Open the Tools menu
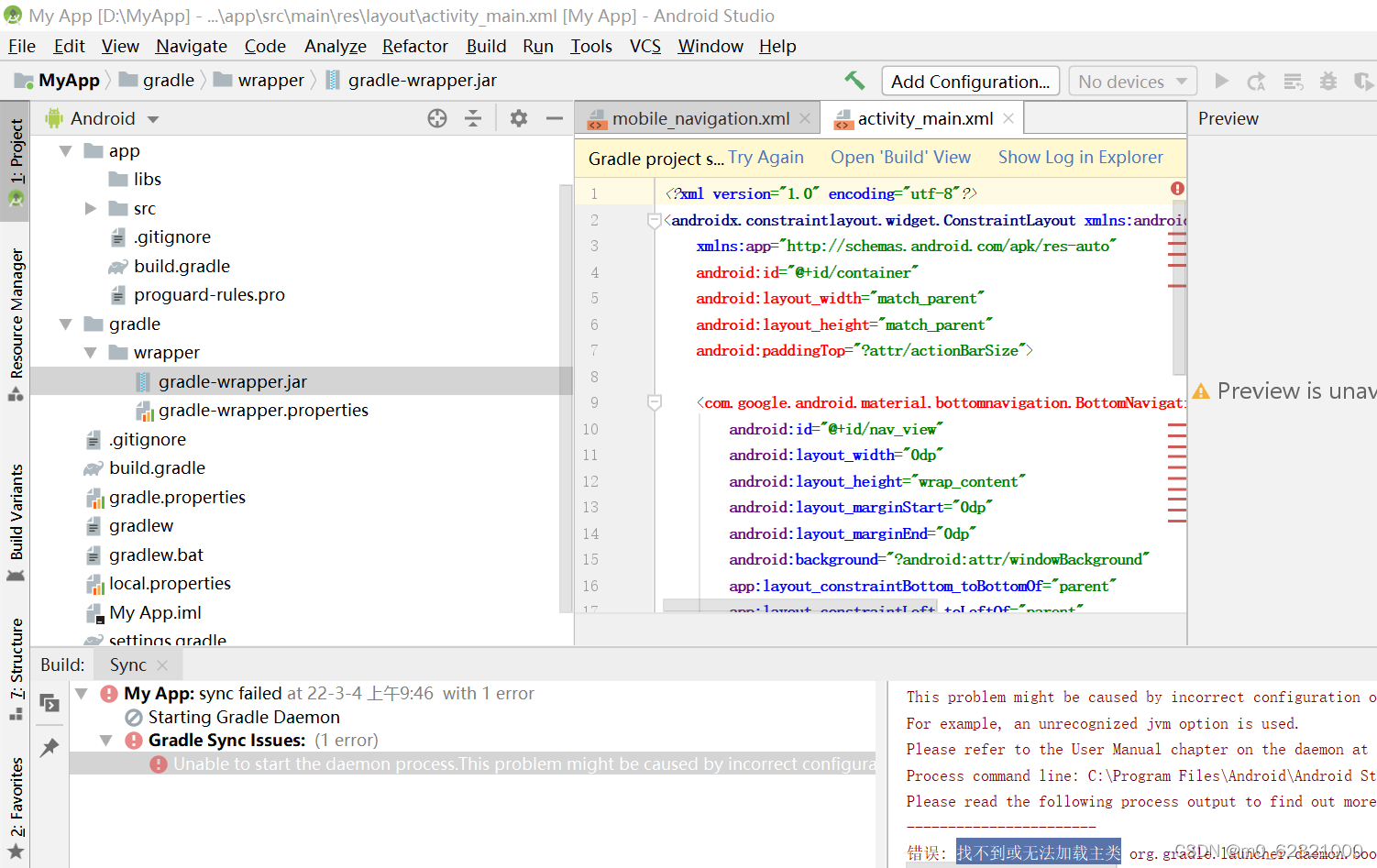The width and height of the screenshot is (1377, 868). point(591,46)
